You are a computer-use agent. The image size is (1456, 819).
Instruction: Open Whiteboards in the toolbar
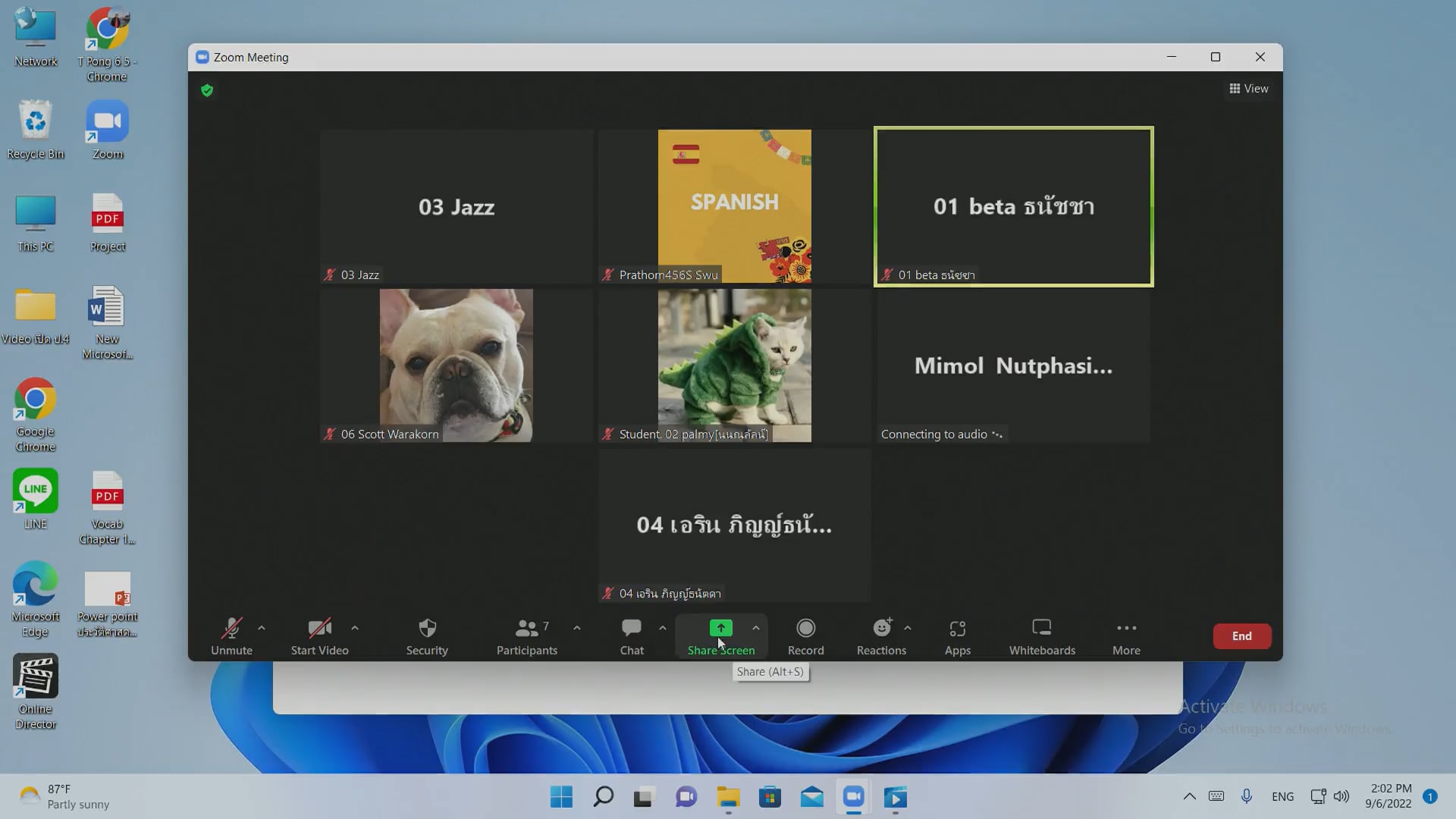tap(1042, 636)
